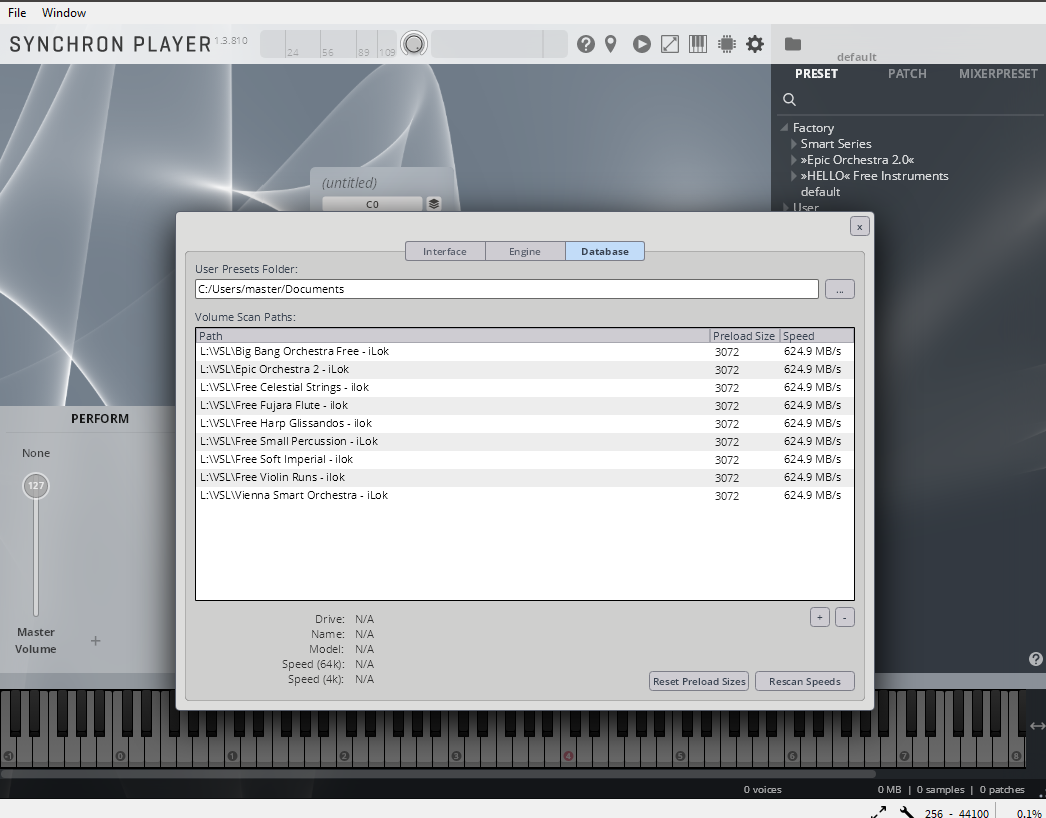Expand the HELLO Free Instruments folder
The image size is (1046, 818).
[794, 175]
